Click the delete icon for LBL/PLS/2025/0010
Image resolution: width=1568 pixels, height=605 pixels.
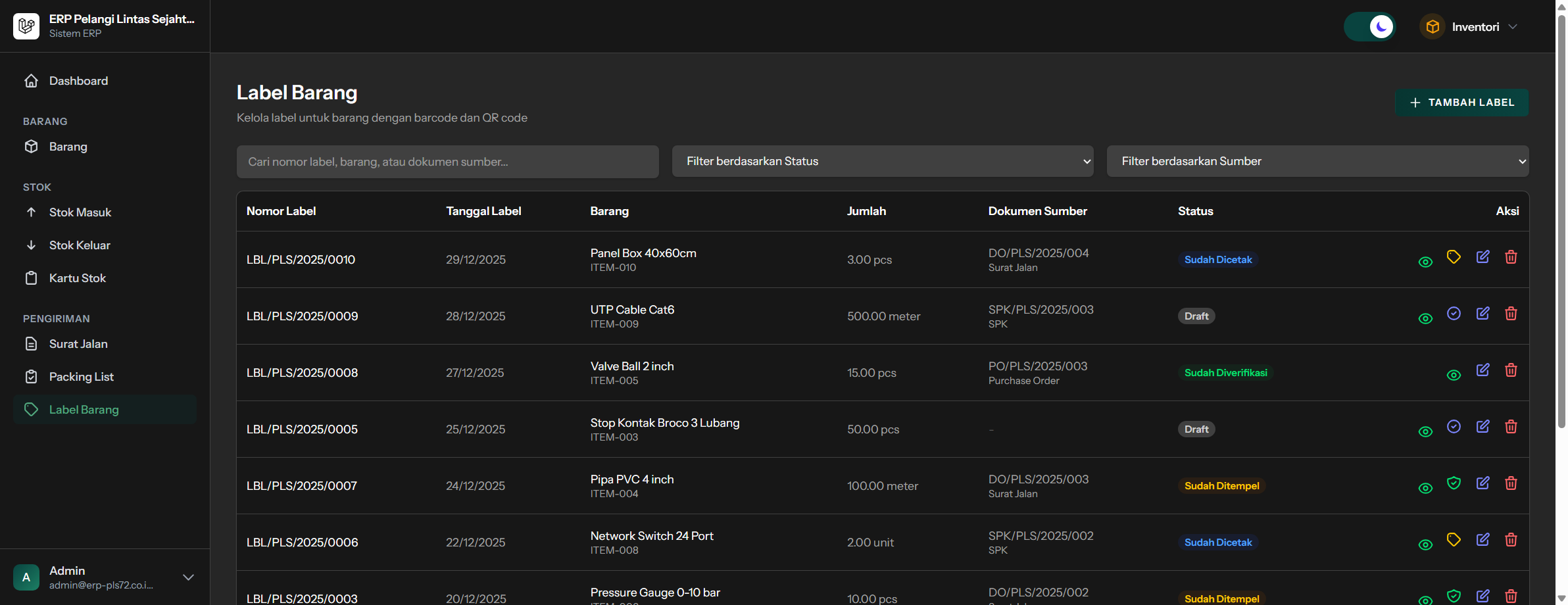pyautogui.click(x=1511, y=257)
